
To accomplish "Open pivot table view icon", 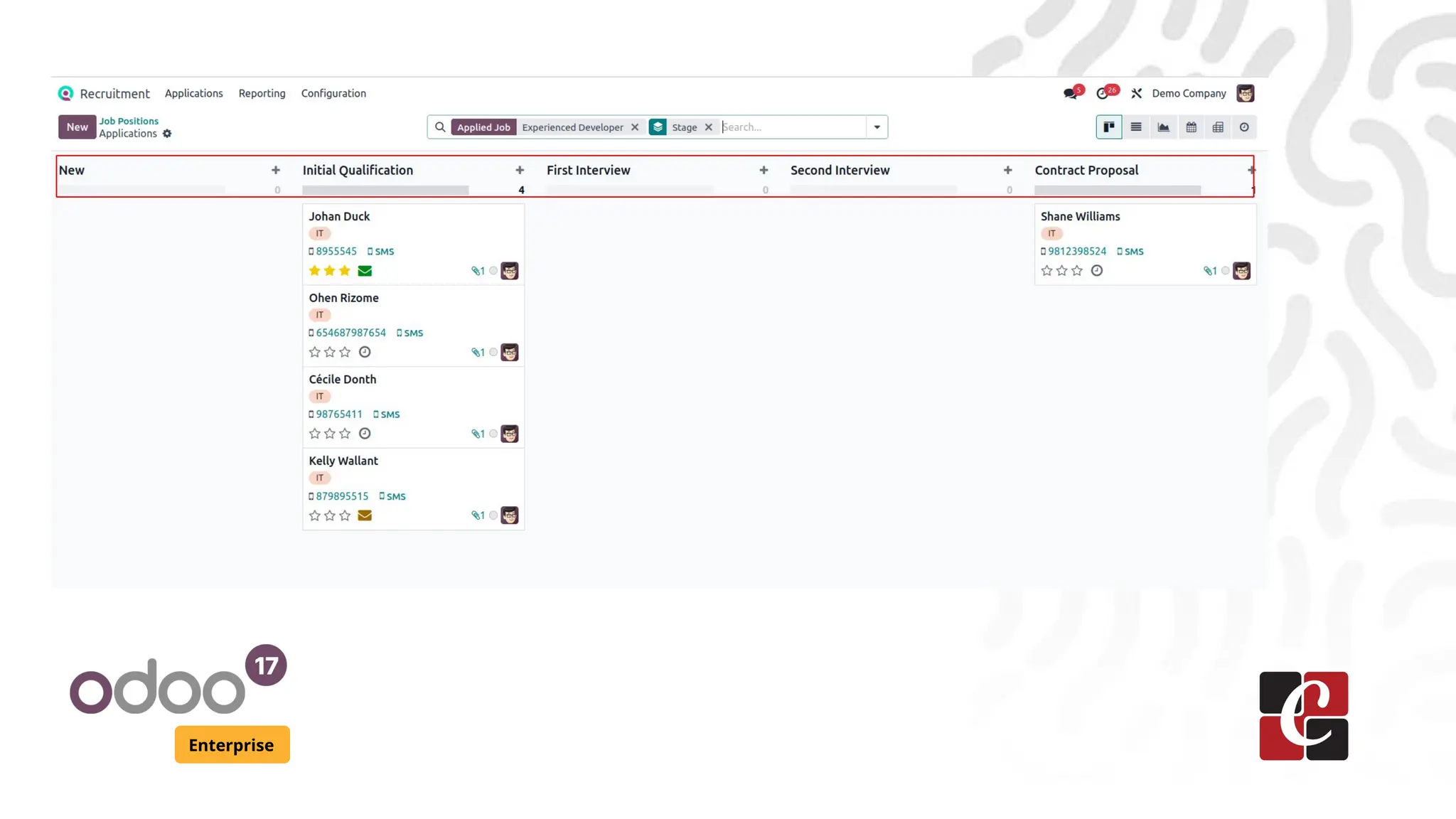I will pyautogui.click(x=1218, y=127).
